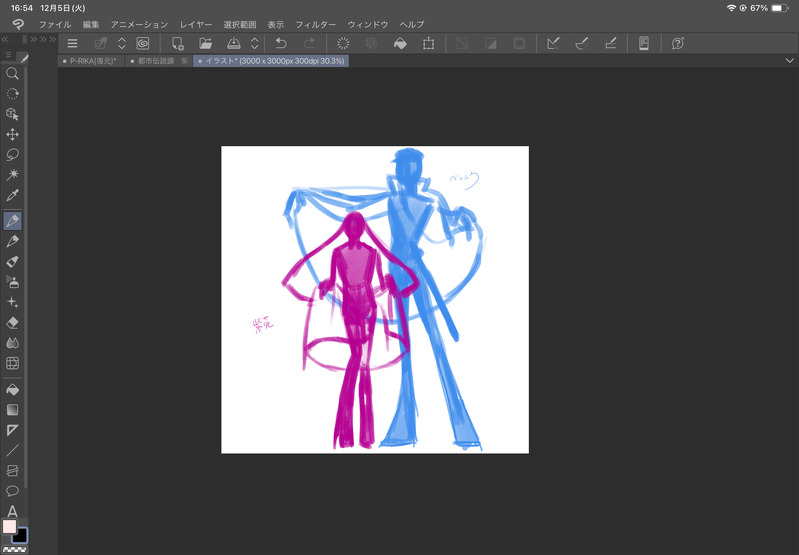Screen dimensions: 799x555
Task: Select the Text tool
Action: [13, 511]
